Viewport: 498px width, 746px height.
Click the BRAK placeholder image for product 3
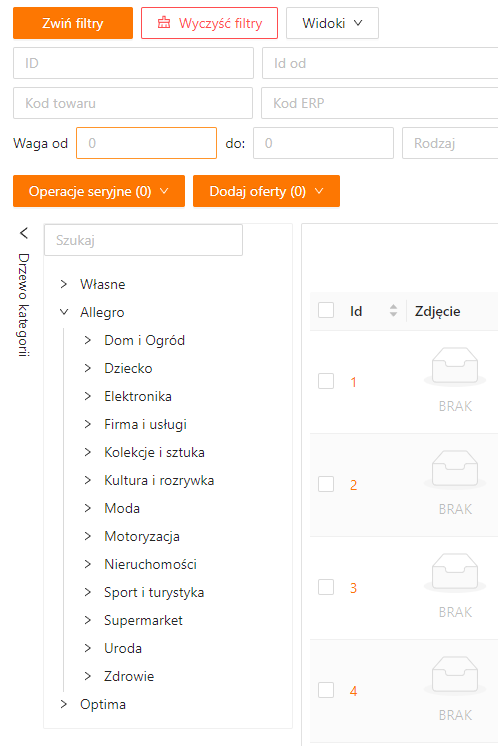click(455, 585)
